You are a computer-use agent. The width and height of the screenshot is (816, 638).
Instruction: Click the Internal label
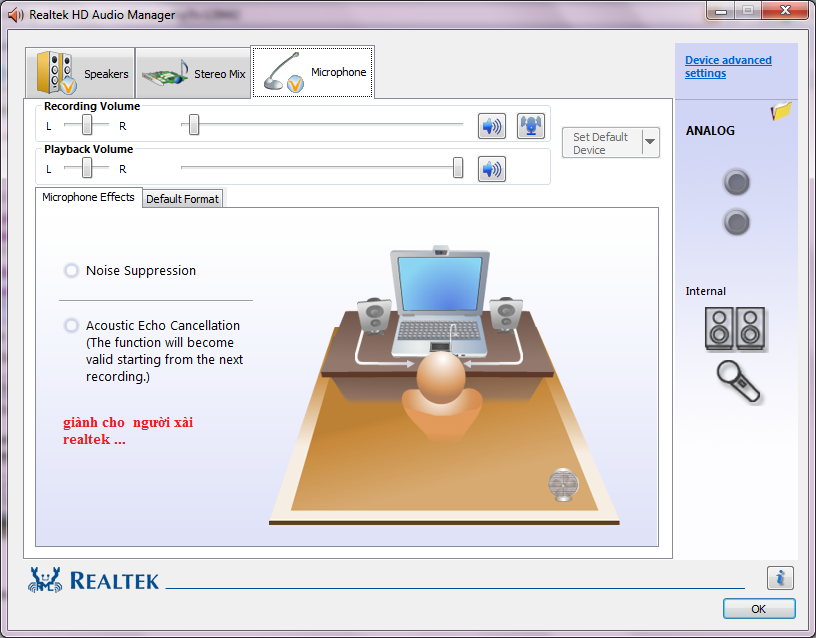[x=705, y=291]
